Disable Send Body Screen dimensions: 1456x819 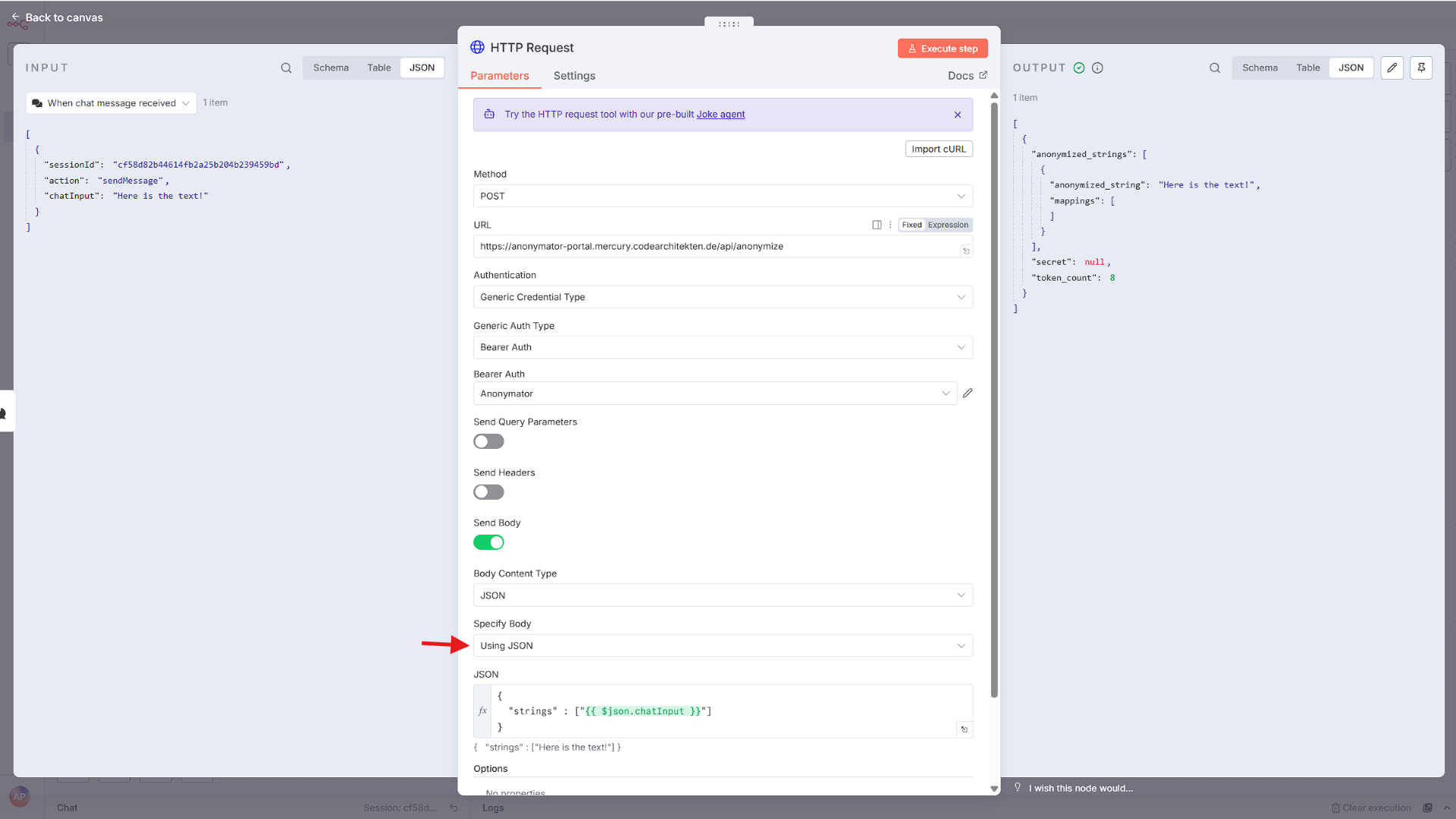pos(488,542)
